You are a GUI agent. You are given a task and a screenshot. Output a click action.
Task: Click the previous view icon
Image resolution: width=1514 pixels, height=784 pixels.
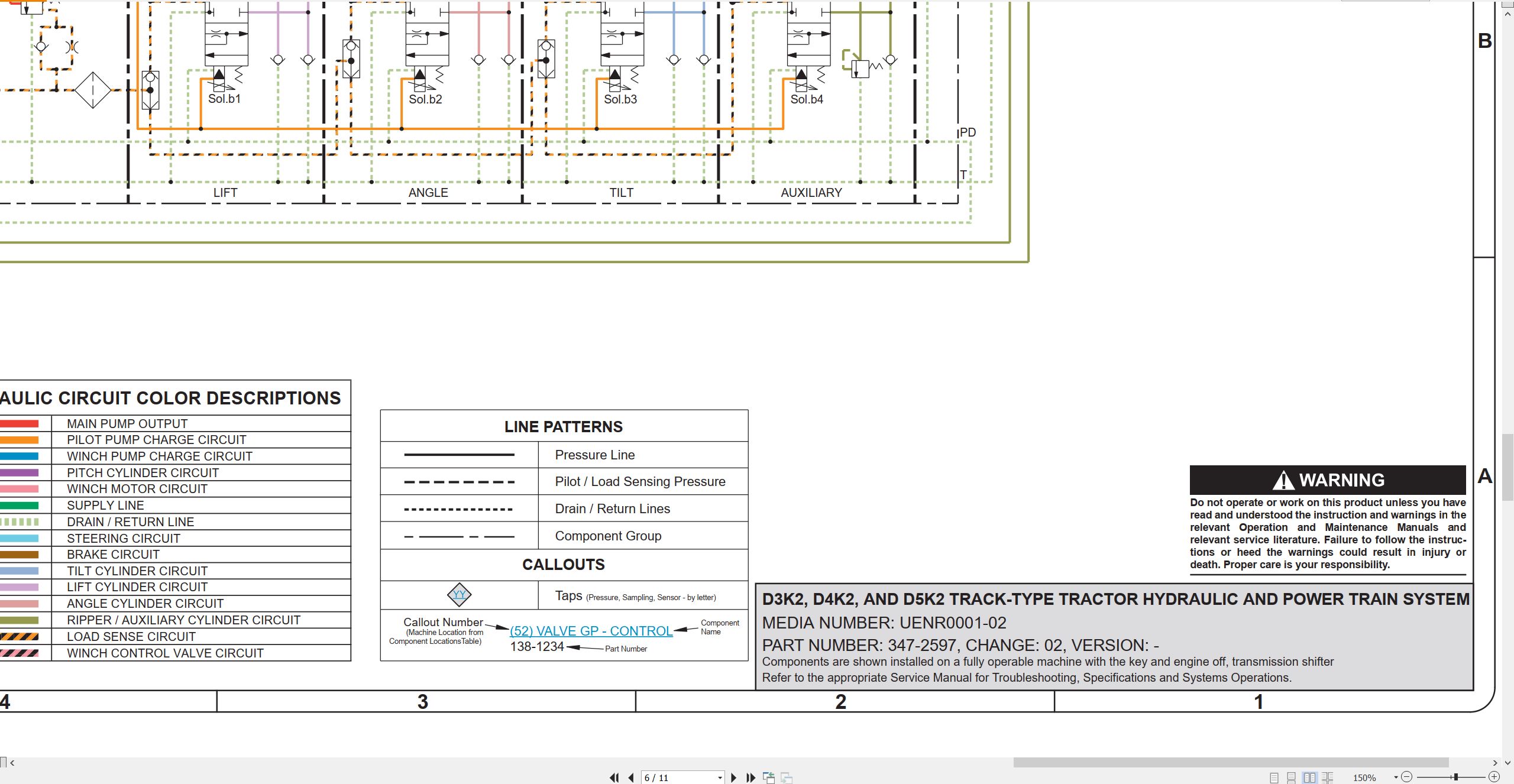tap(769, 777)
